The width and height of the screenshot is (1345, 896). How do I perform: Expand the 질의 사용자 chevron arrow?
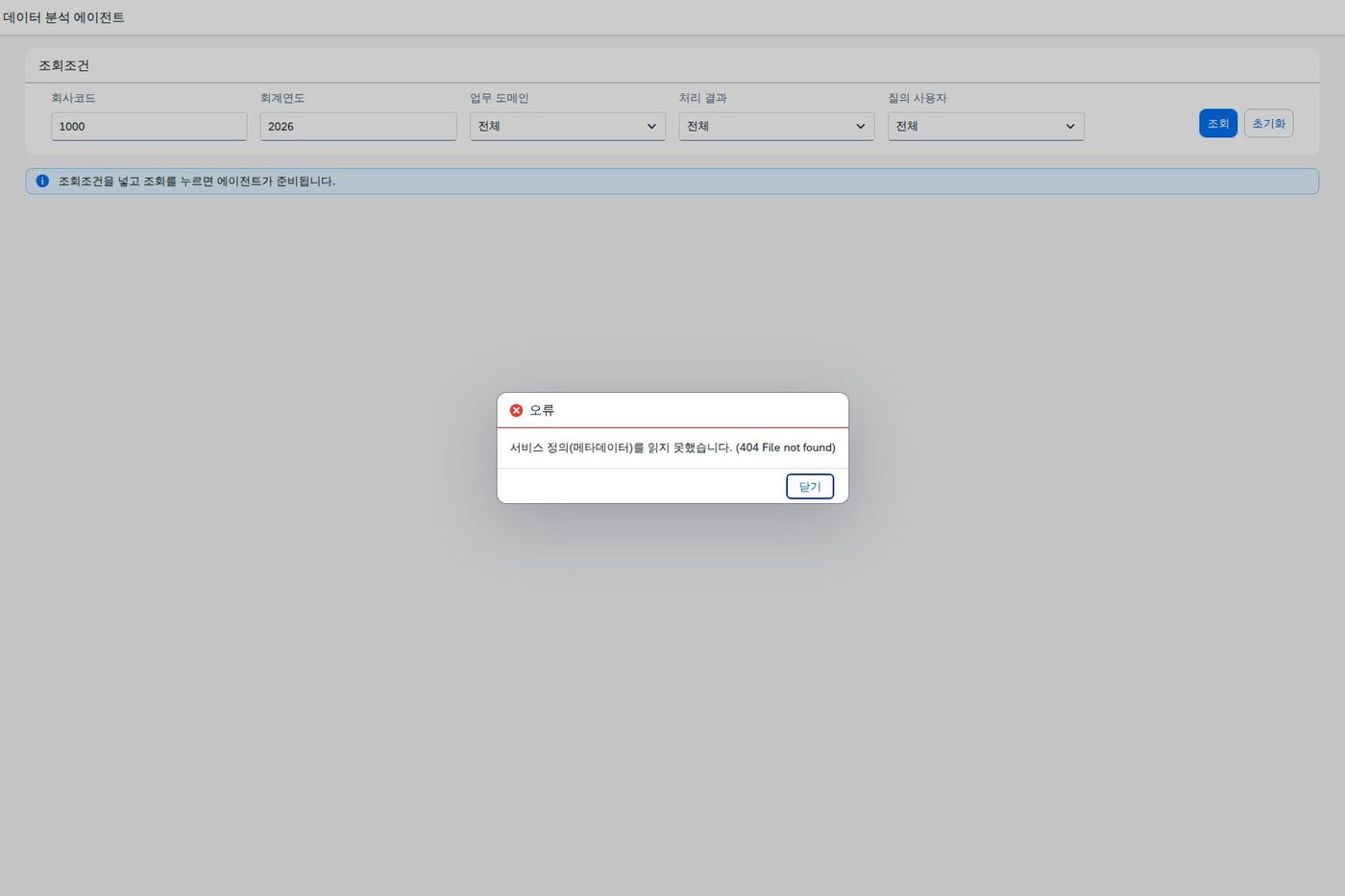tap(1070, 126)
